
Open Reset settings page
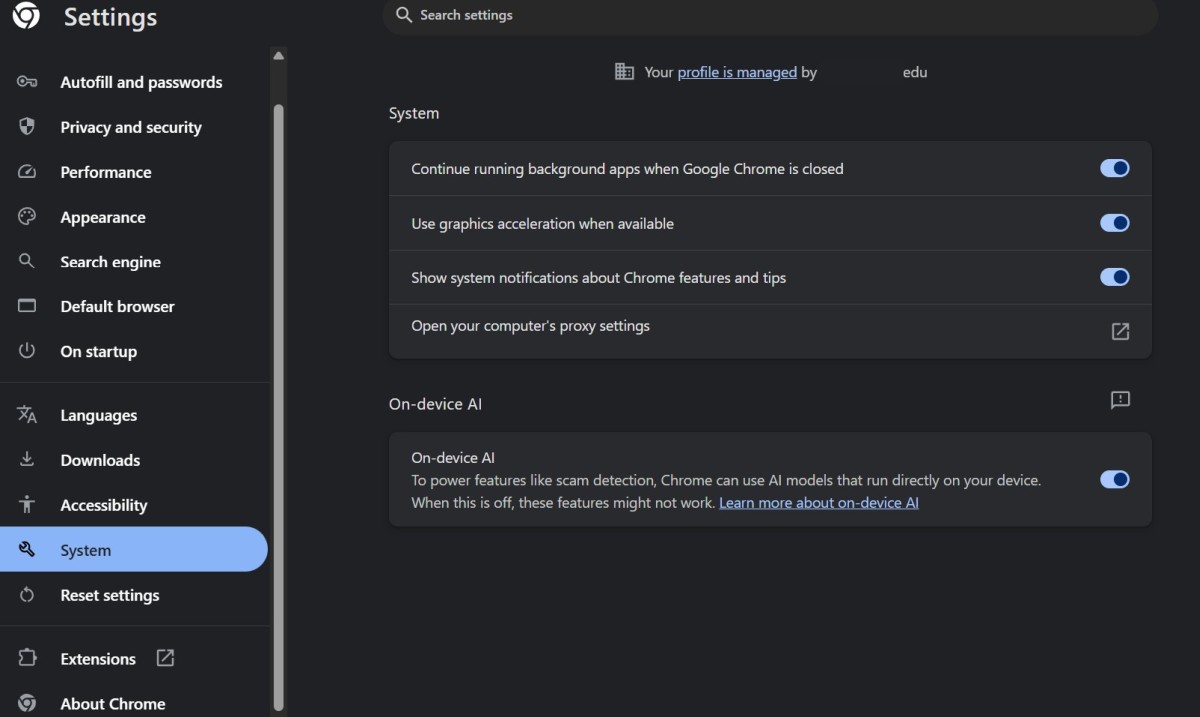[134, 595]
